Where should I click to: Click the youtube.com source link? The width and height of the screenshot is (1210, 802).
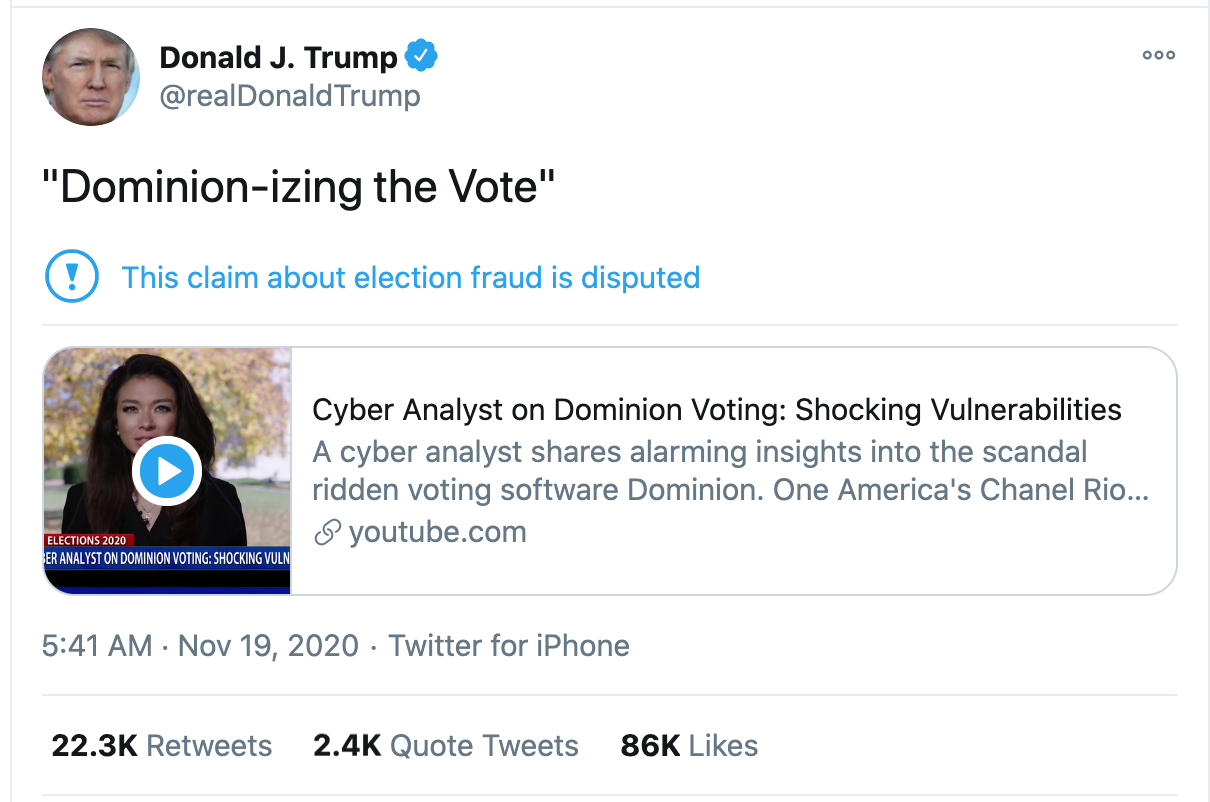437,532
